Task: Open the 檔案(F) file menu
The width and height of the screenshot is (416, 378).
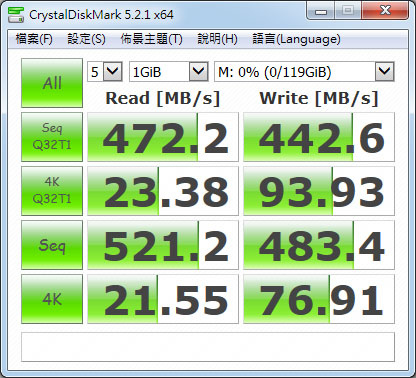Action: pos(34,39)
